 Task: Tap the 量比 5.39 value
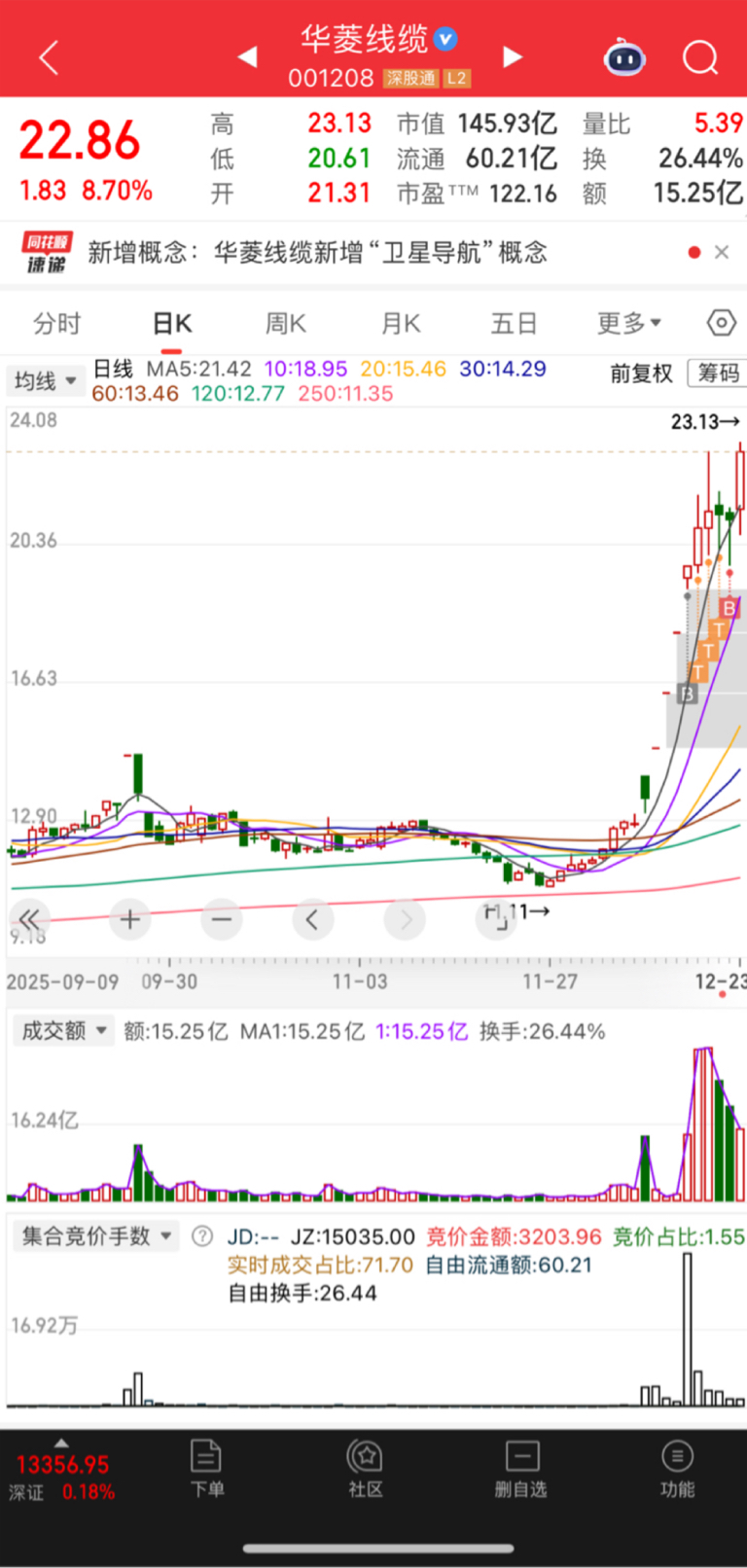[x=719, y=123]
